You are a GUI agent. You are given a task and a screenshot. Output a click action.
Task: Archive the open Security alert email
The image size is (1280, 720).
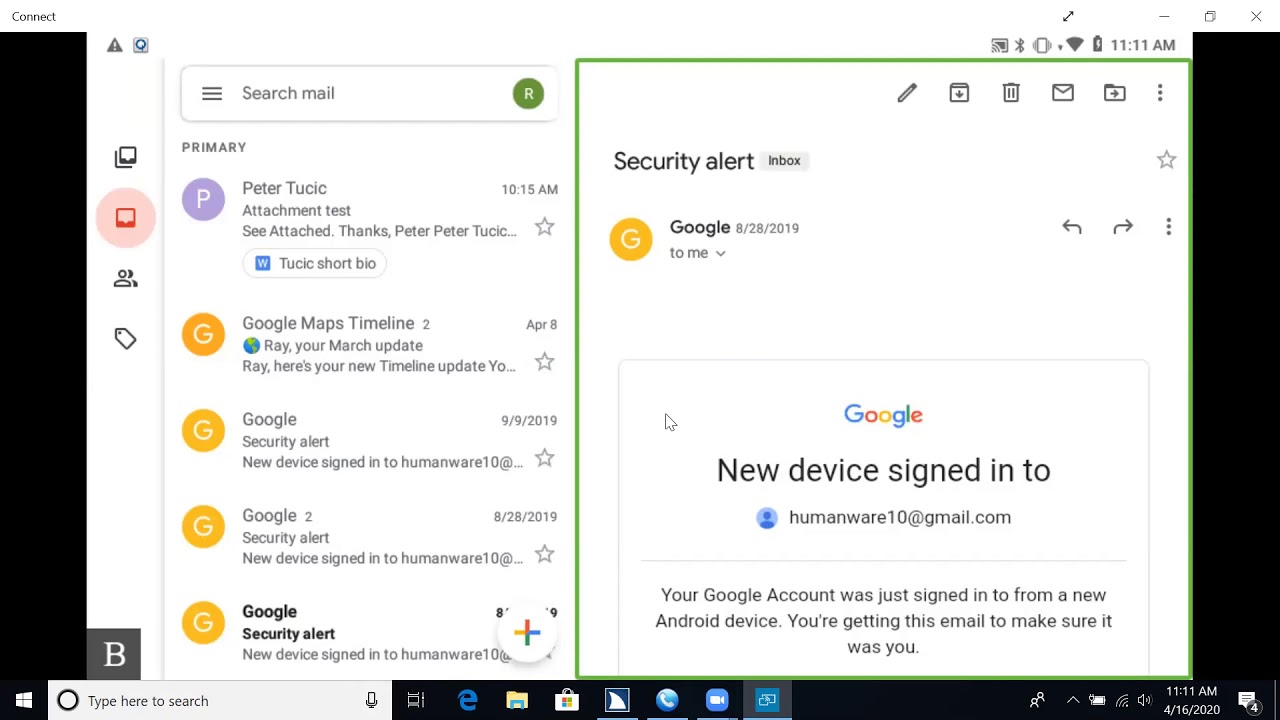tap(959, 93)
